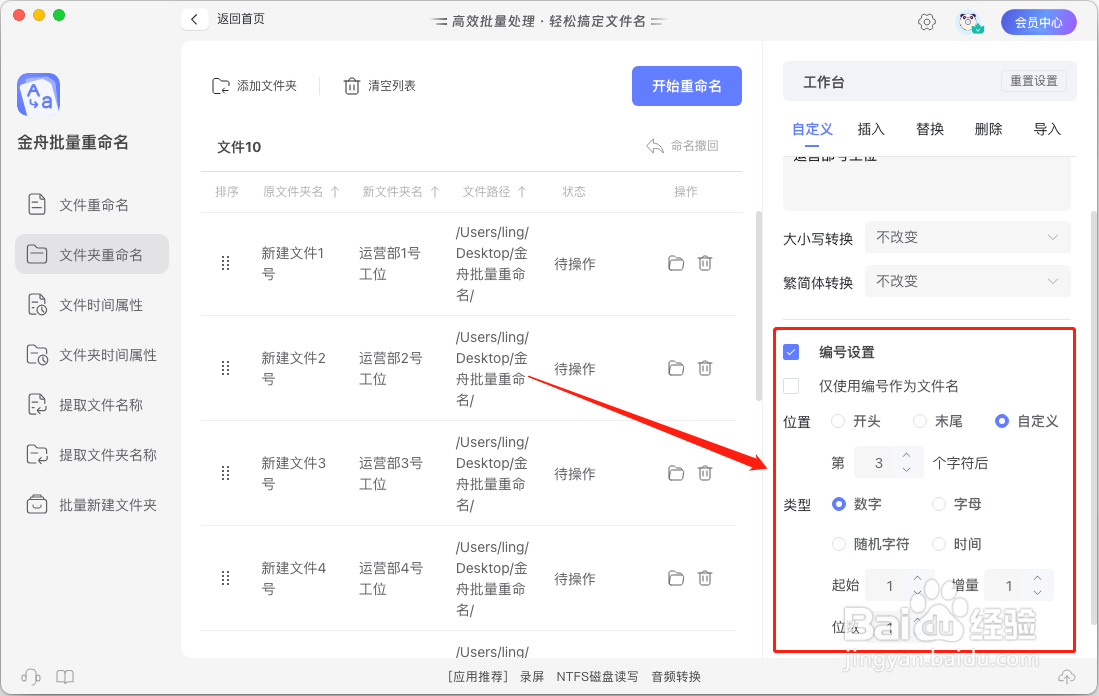The image size is (1099, 696).
Task: Click the 重置设置 button
Action: 1033,81
